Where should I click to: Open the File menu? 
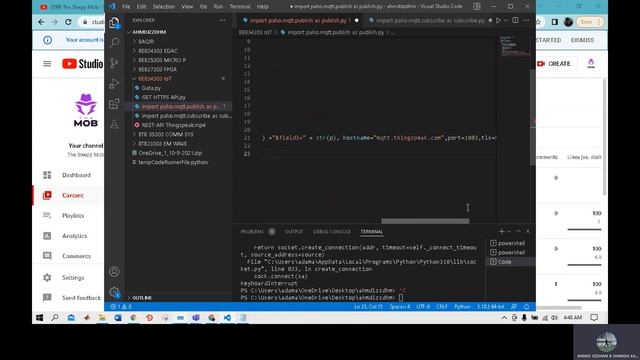coord(126,7)
